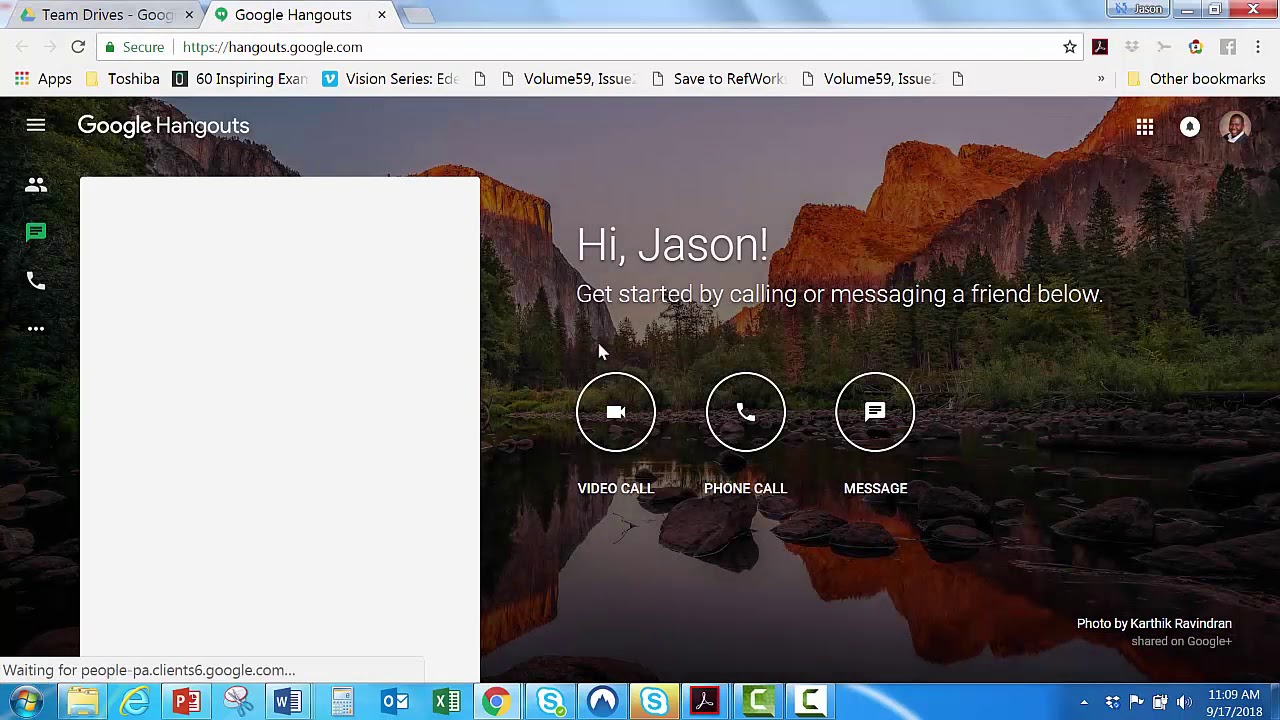Open the Google notifications bell
This screenshot has height=720, width=1280.
1190,127
